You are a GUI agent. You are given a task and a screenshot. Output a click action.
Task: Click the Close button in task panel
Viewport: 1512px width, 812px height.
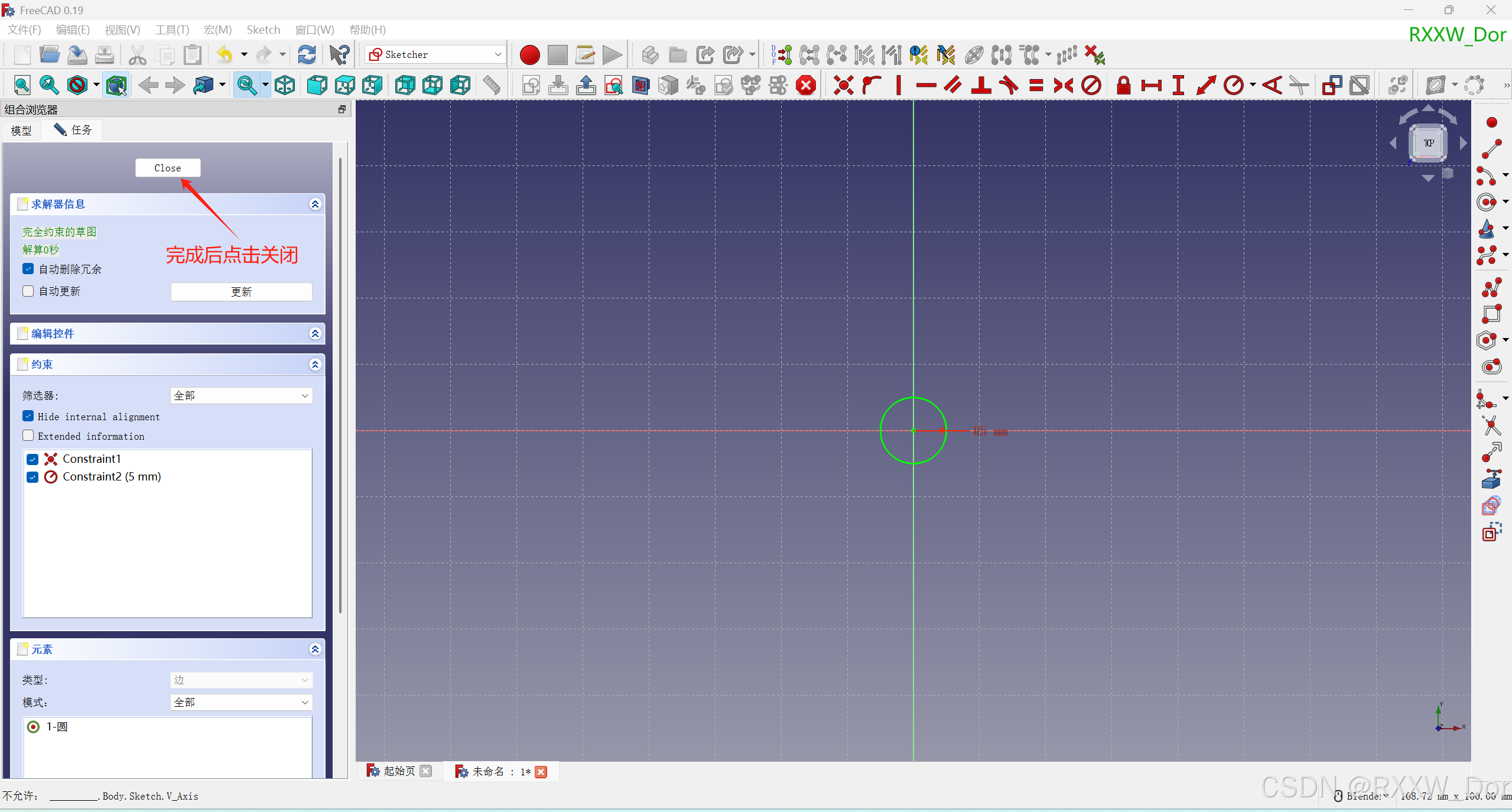168,168
